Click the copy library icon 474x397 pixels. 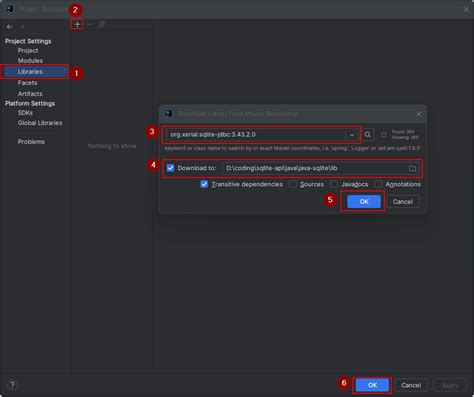coord(102,24)
